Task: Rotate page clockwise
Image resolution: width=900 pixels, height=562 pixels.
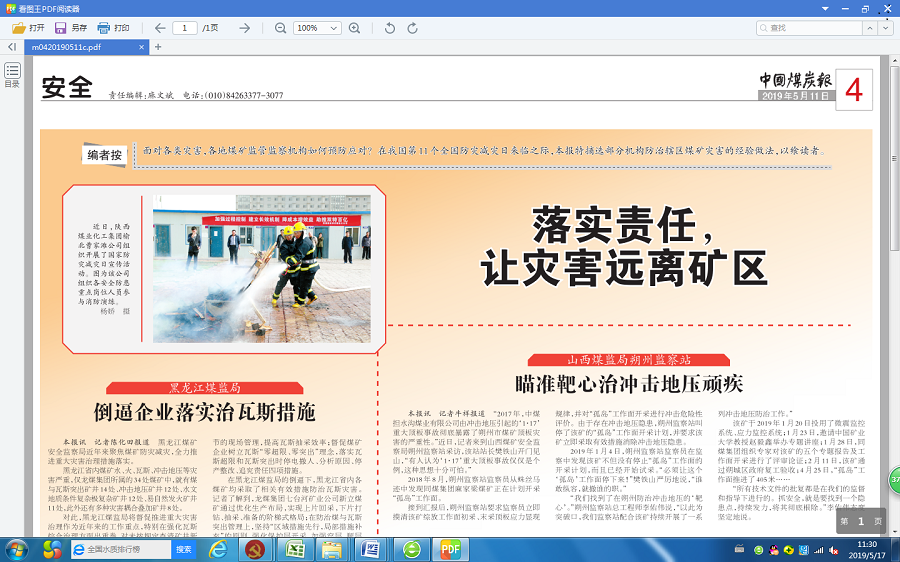Action: [x=414, y=28]
